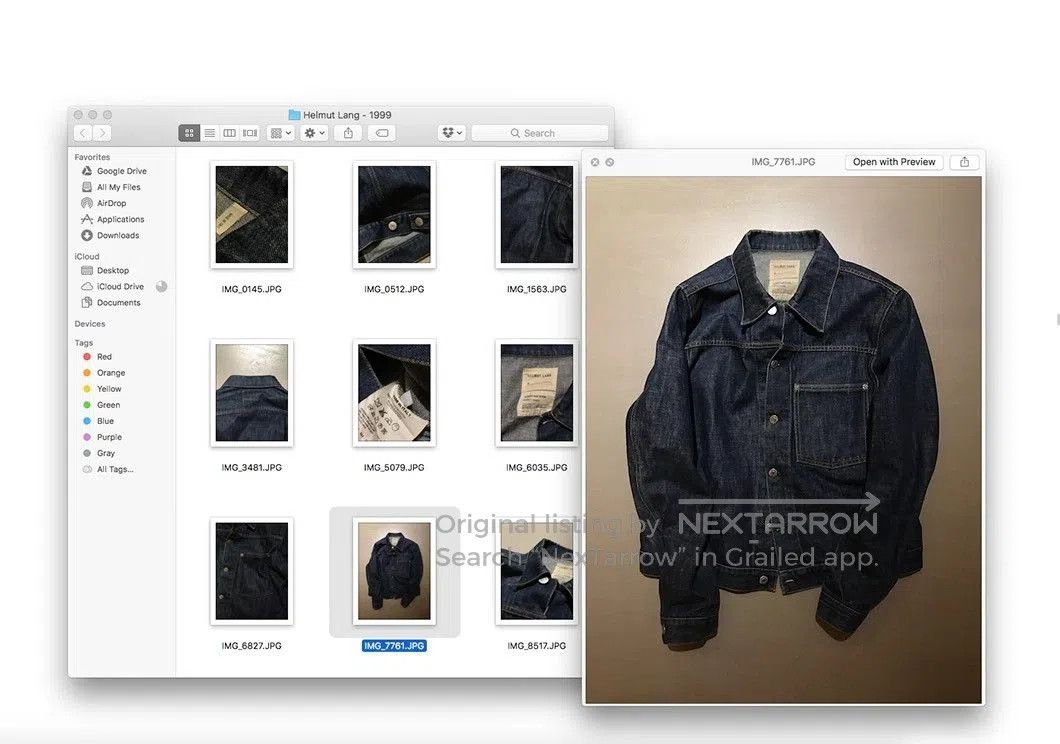Click Quick Look share button
Image resolution: width=1060 pixels, height=744 pixels.
pyautogui.click(x=965, y=162)
